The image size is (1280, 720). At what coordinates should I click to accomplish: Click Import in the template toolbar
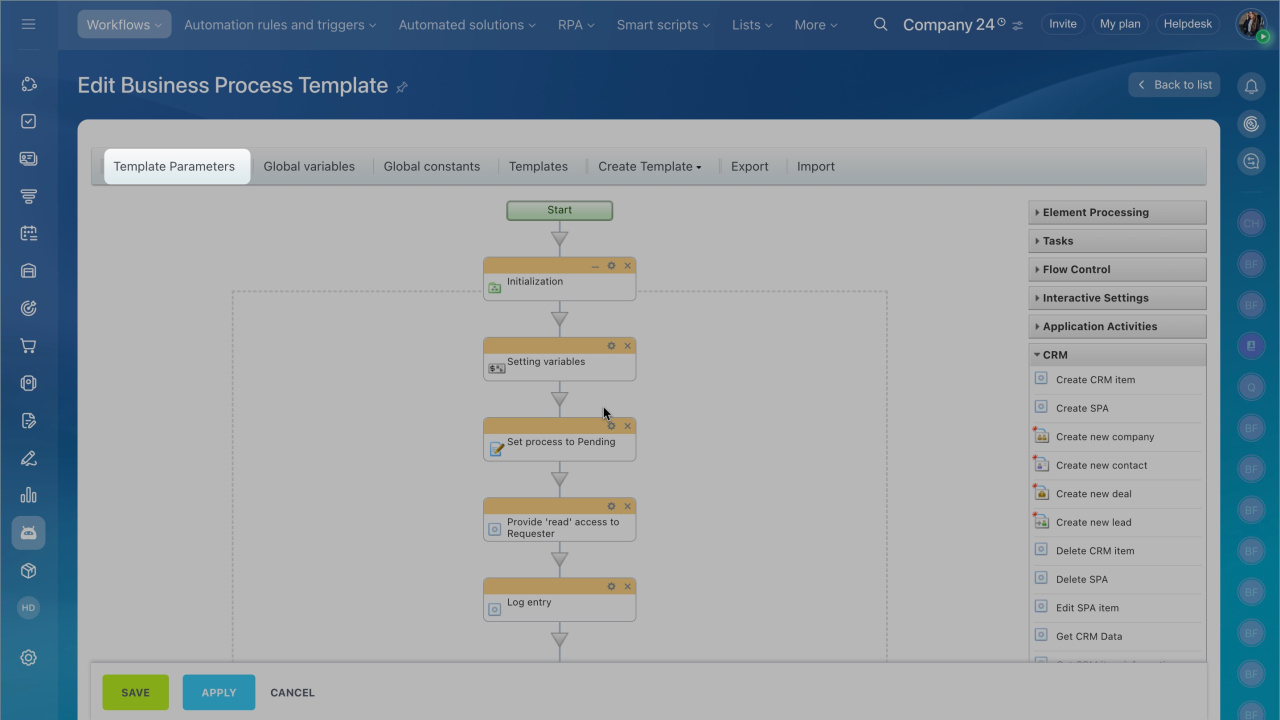[x=816, y=166]
